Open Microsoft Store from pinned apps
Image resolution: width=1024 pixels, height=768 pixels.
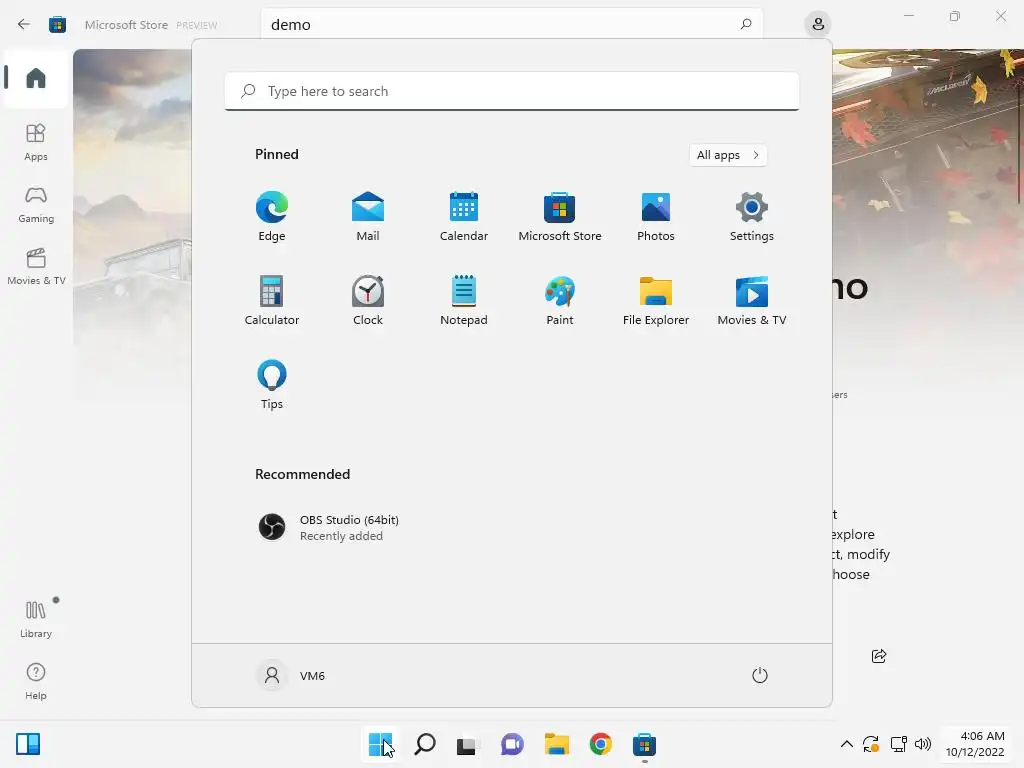coord(560,216)
